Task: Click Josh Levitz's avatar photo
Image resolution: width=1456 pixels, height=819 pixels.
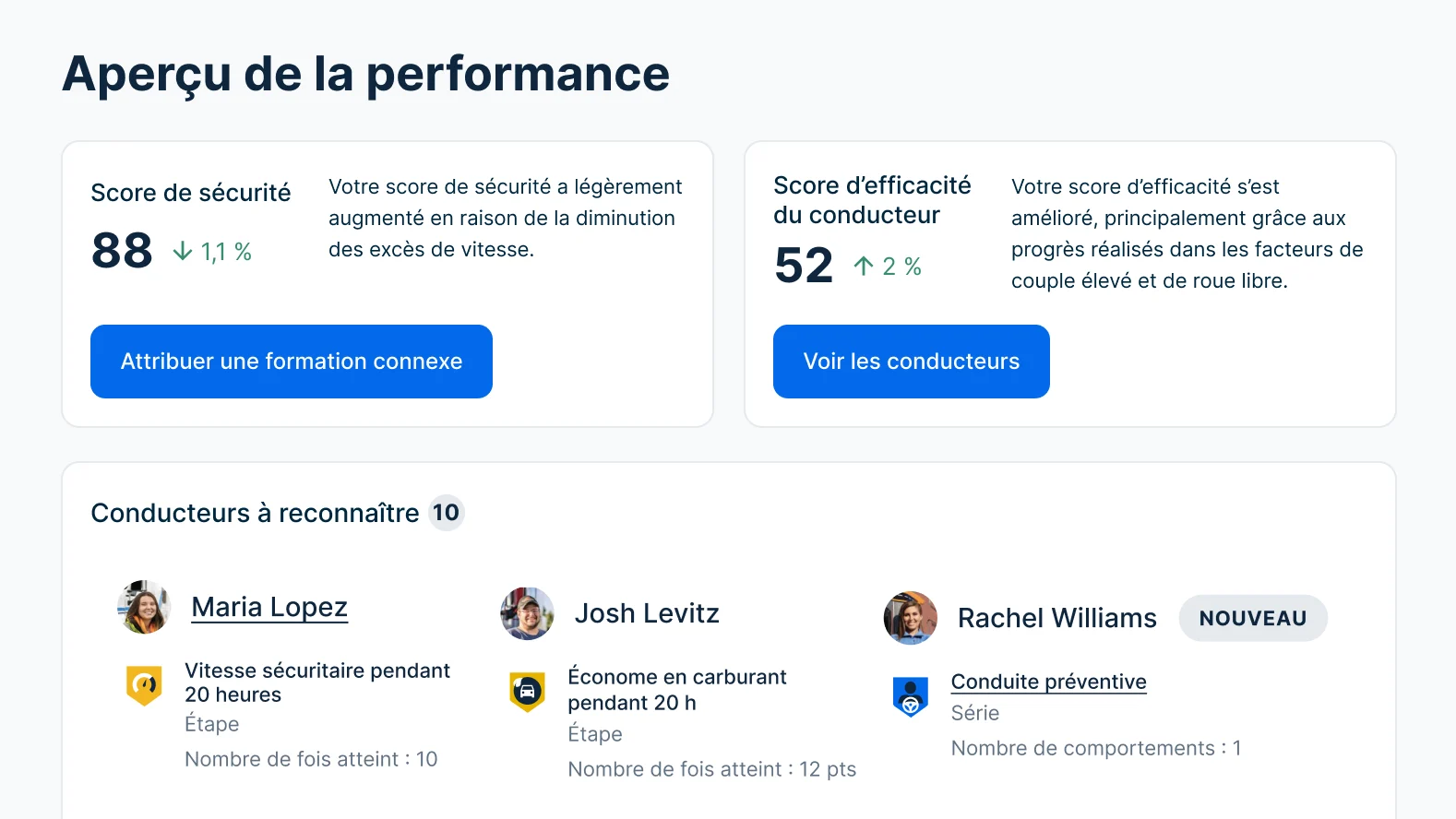Action: click(x=527, y=613)
